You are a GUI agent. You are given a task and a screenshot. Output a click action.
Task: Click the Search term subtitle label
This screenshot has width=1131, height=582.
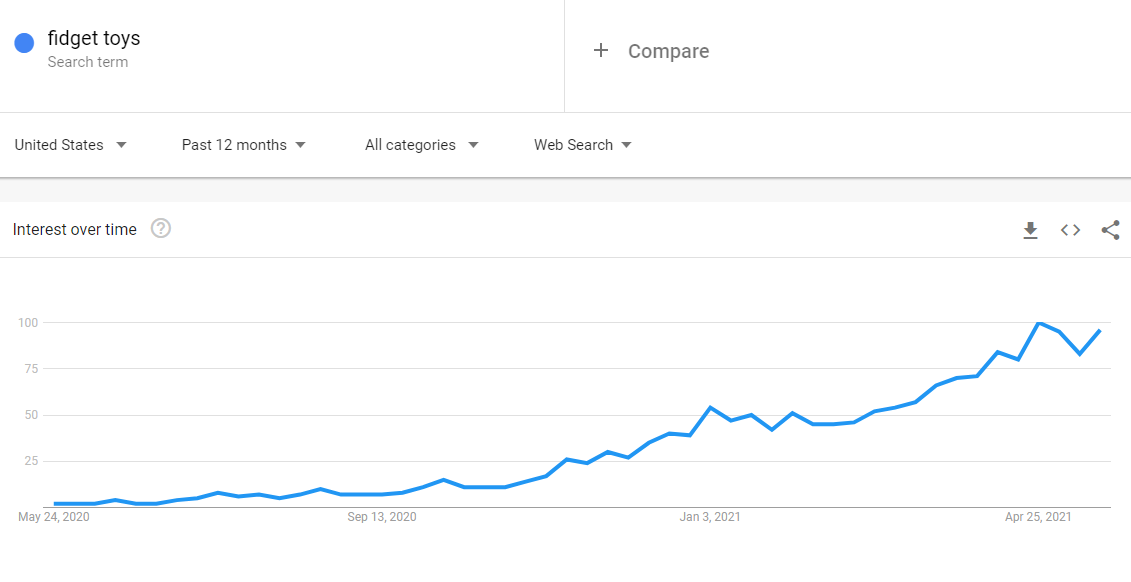(x=88, y=62)
